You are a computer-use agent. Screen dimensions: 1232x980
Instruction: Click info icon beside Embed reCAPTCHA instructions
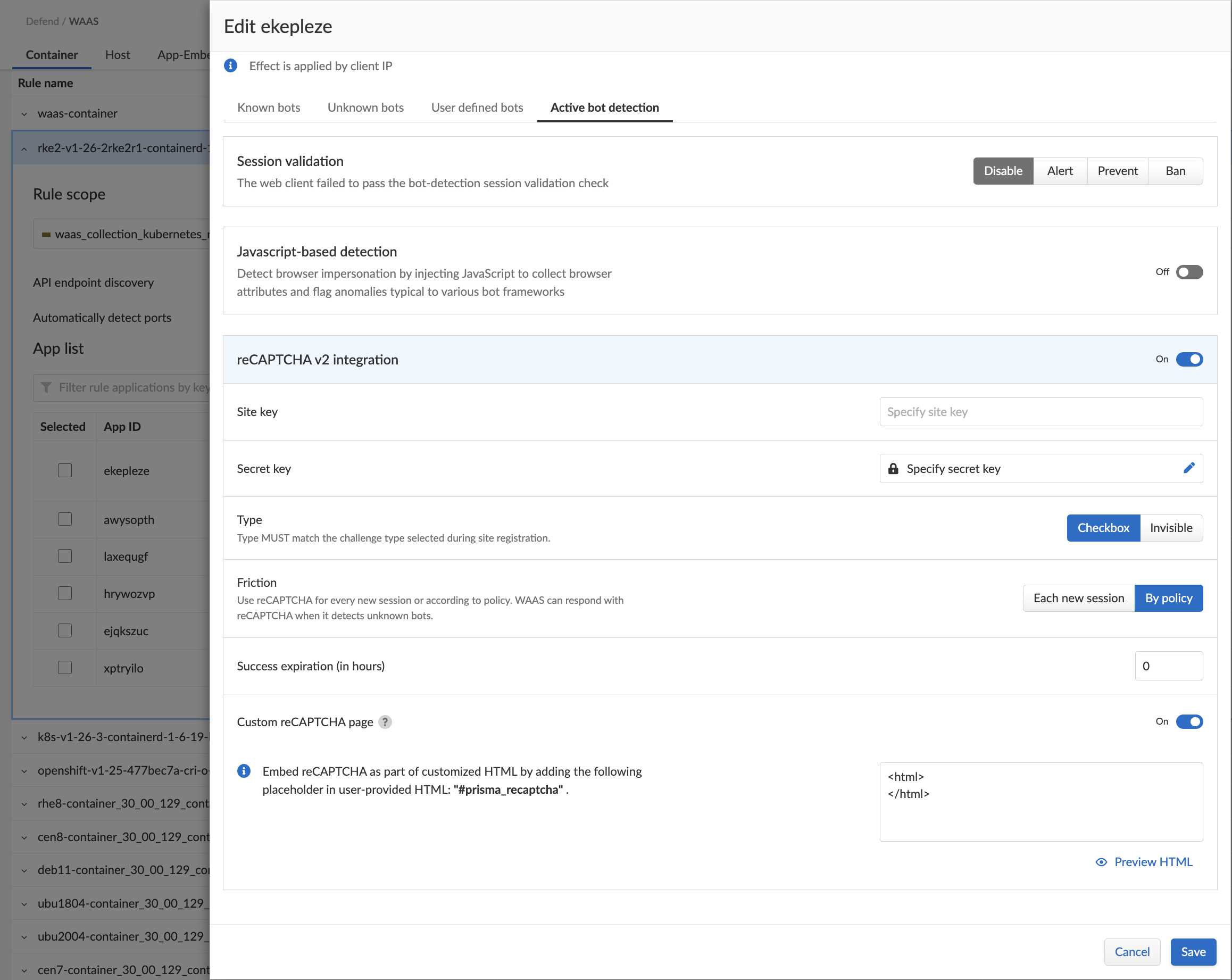pos(244,771)
